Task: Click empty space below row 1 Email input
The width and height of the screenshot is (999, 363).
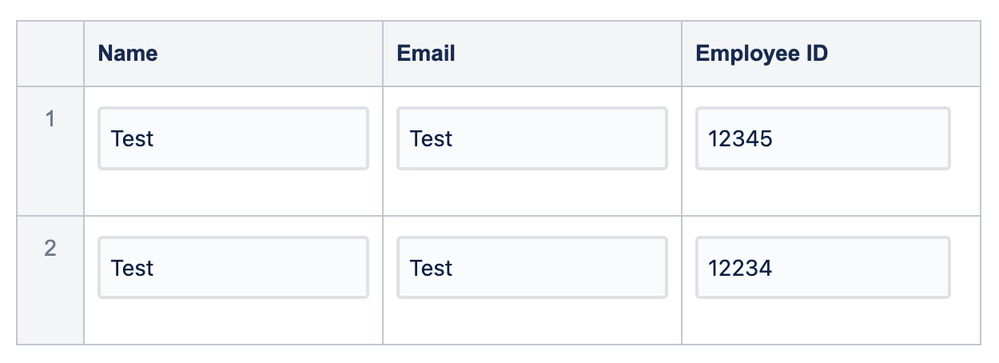Action: click(532, 192)
